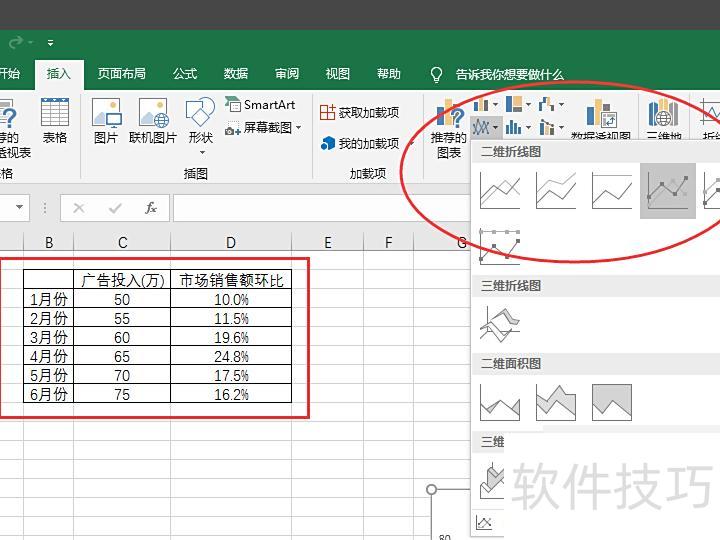Pick the stacked area chart option
Screen dimensions: 720x540
556,402
